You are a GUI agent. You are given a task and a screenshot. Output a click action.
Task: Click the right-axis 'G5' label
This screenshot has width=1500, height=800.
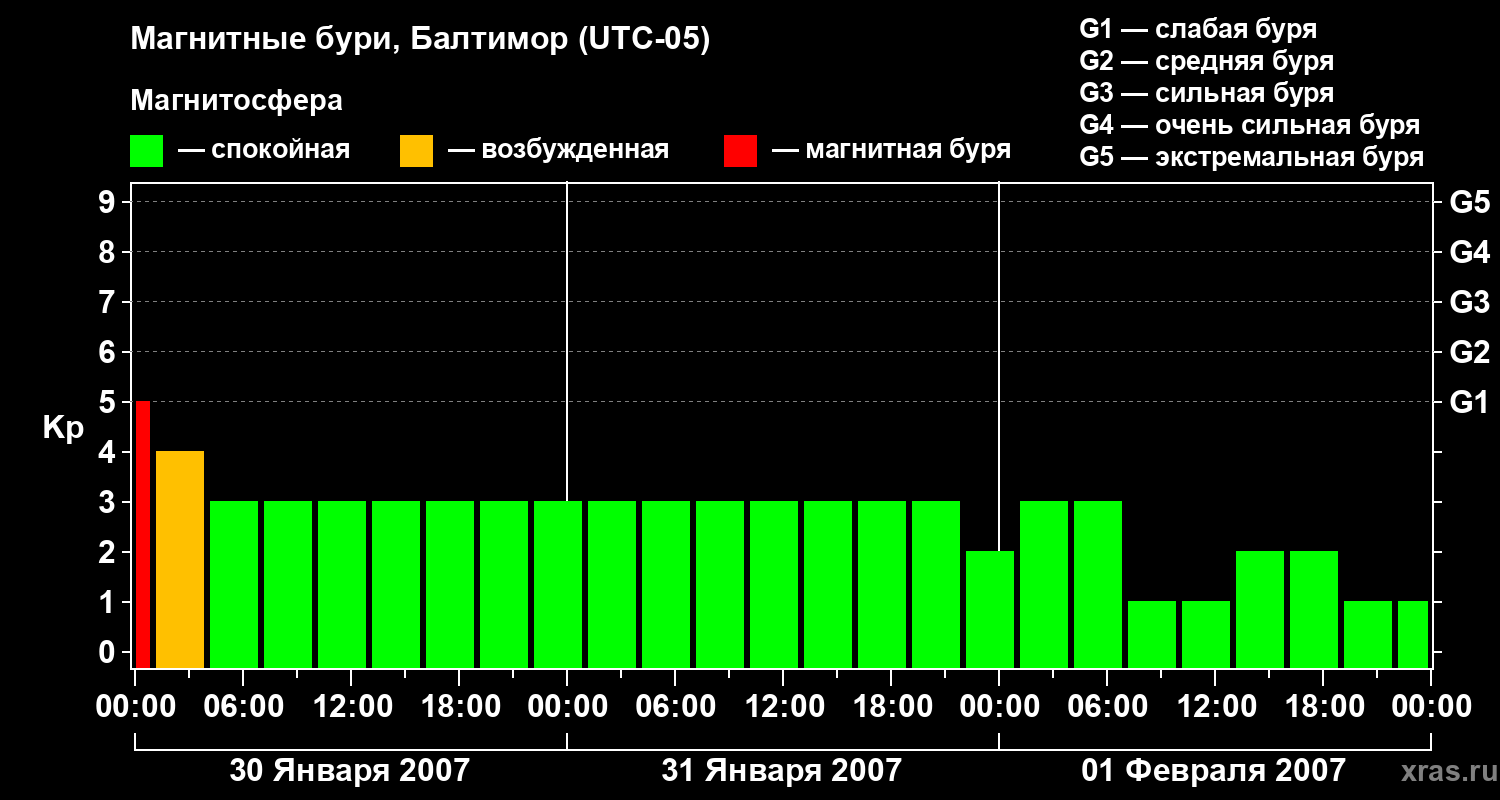coord(1469,202)
